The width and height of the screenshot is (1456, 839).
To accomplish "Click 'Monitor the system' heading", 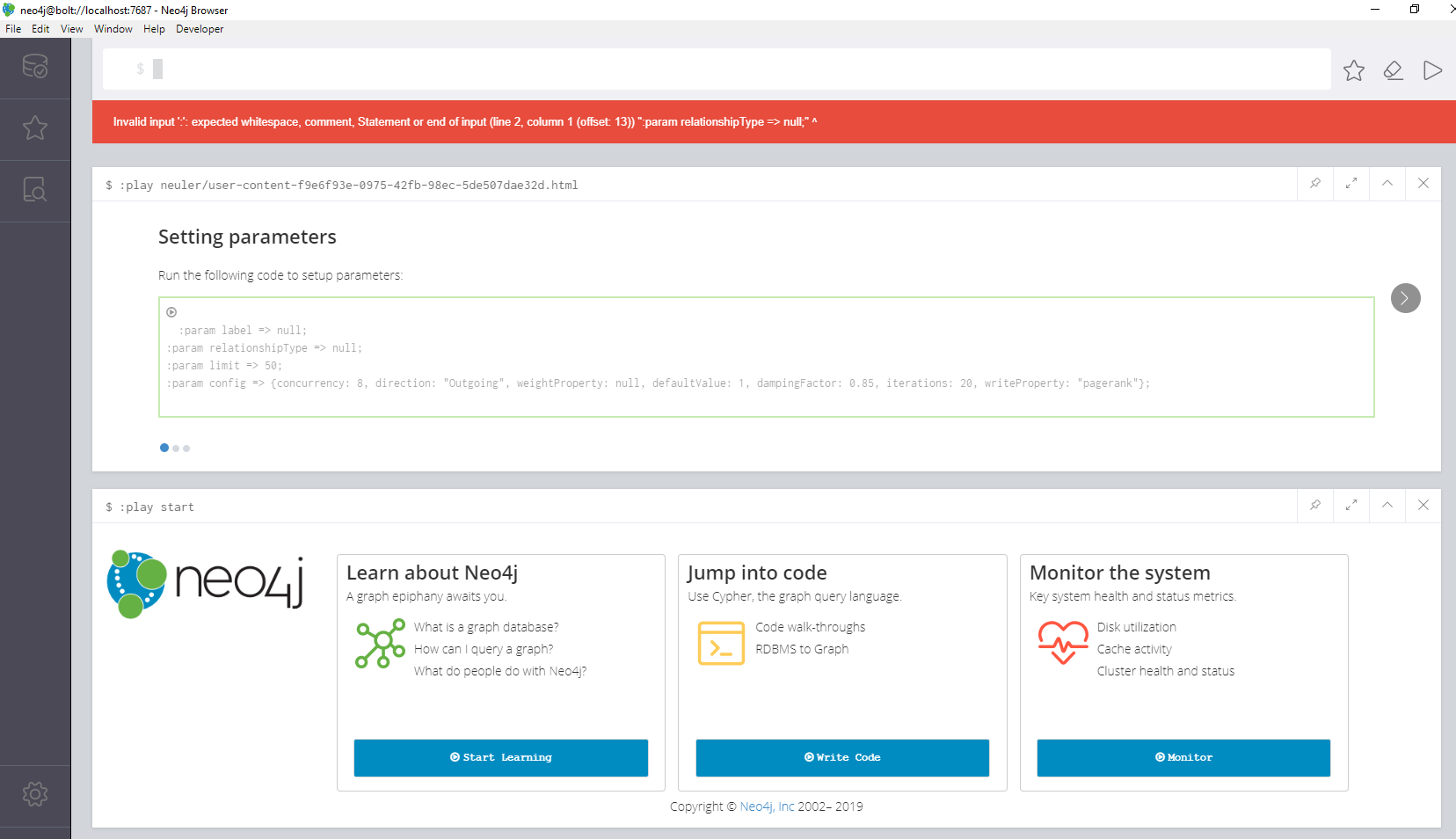I will 1120,573.
